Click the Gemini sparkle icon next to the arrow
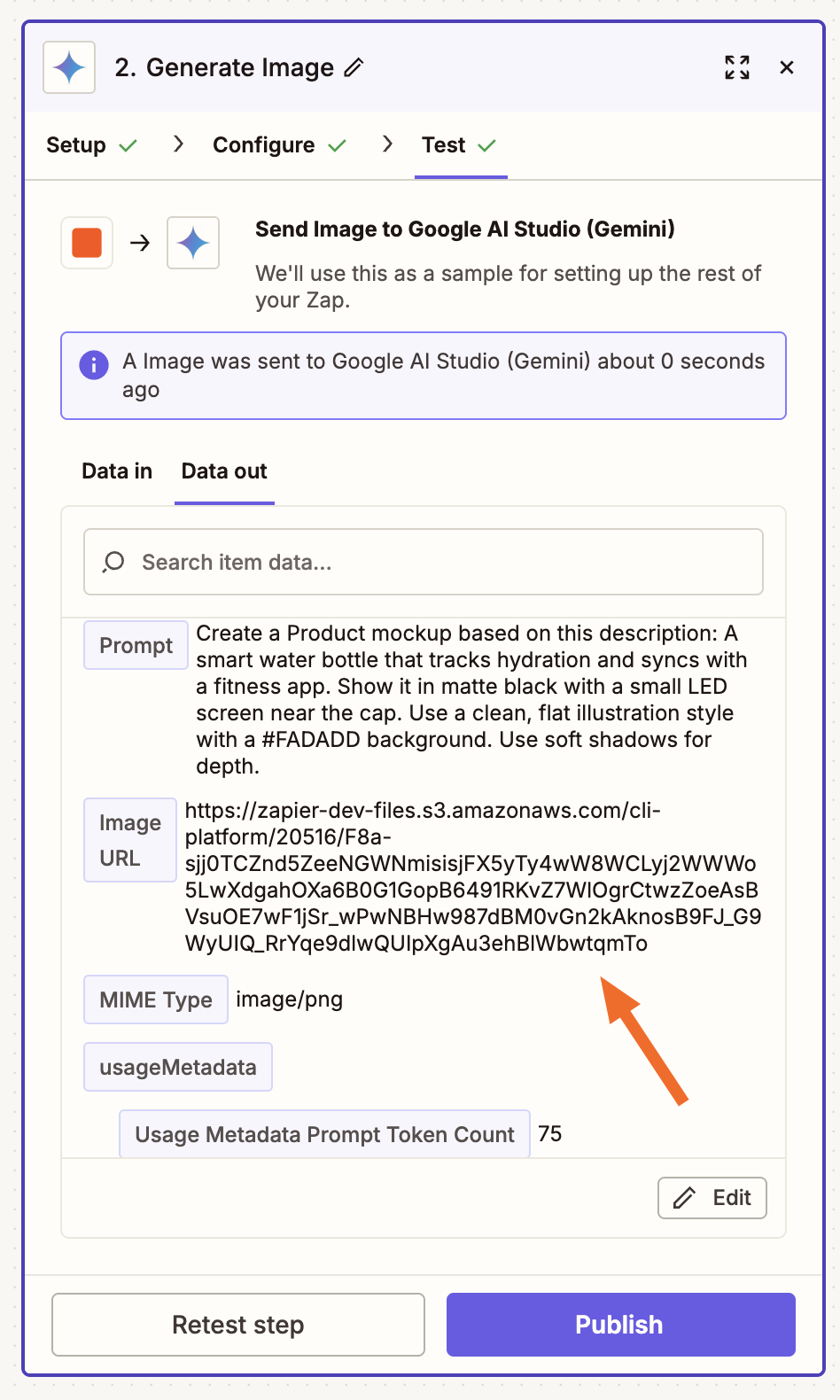The width and height of the screenshot is (840, 1400). click(192, 242)
